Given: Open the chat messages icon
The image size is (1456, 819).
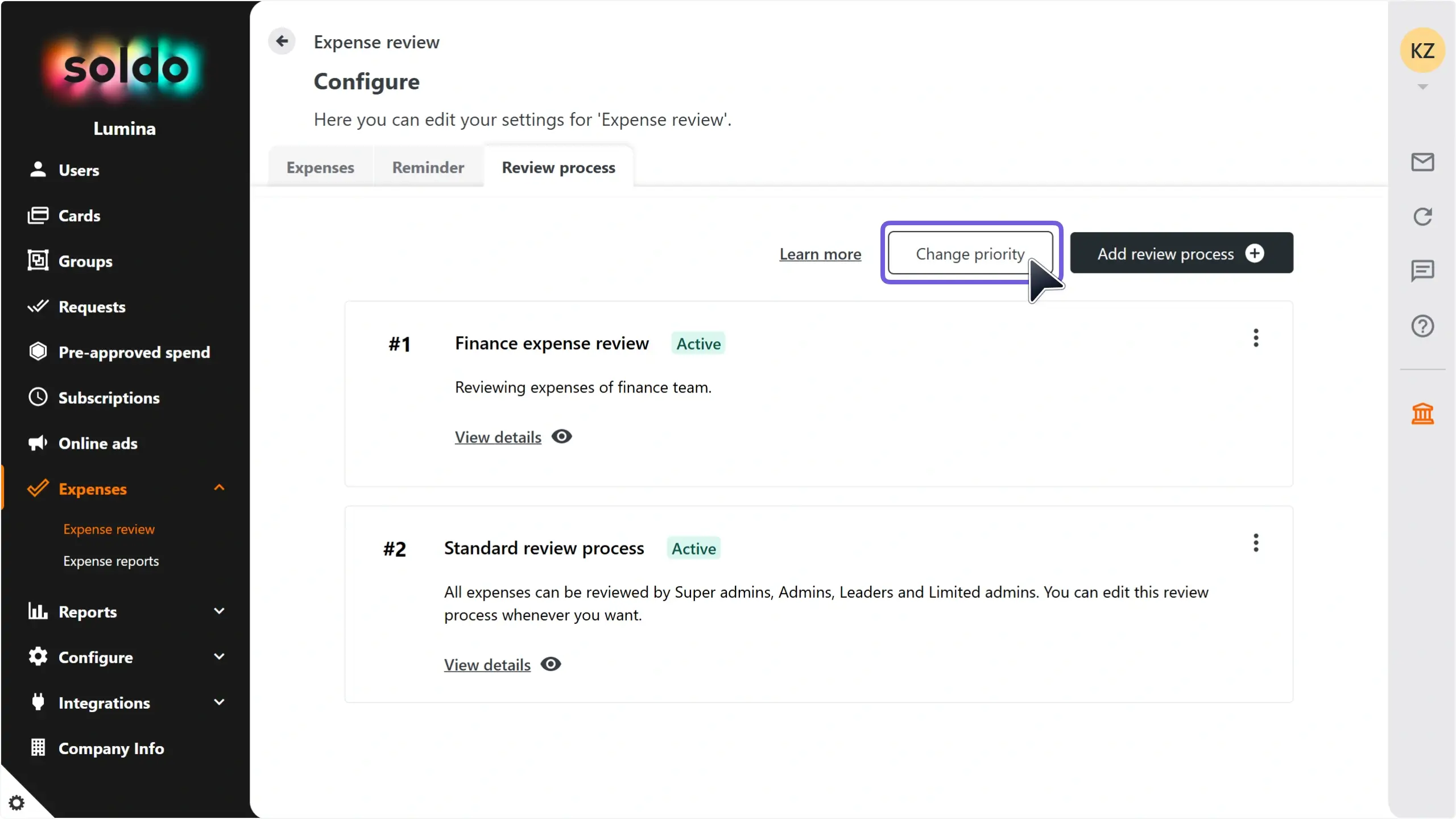Looking at the screenshot, I should pos(1422,271).
